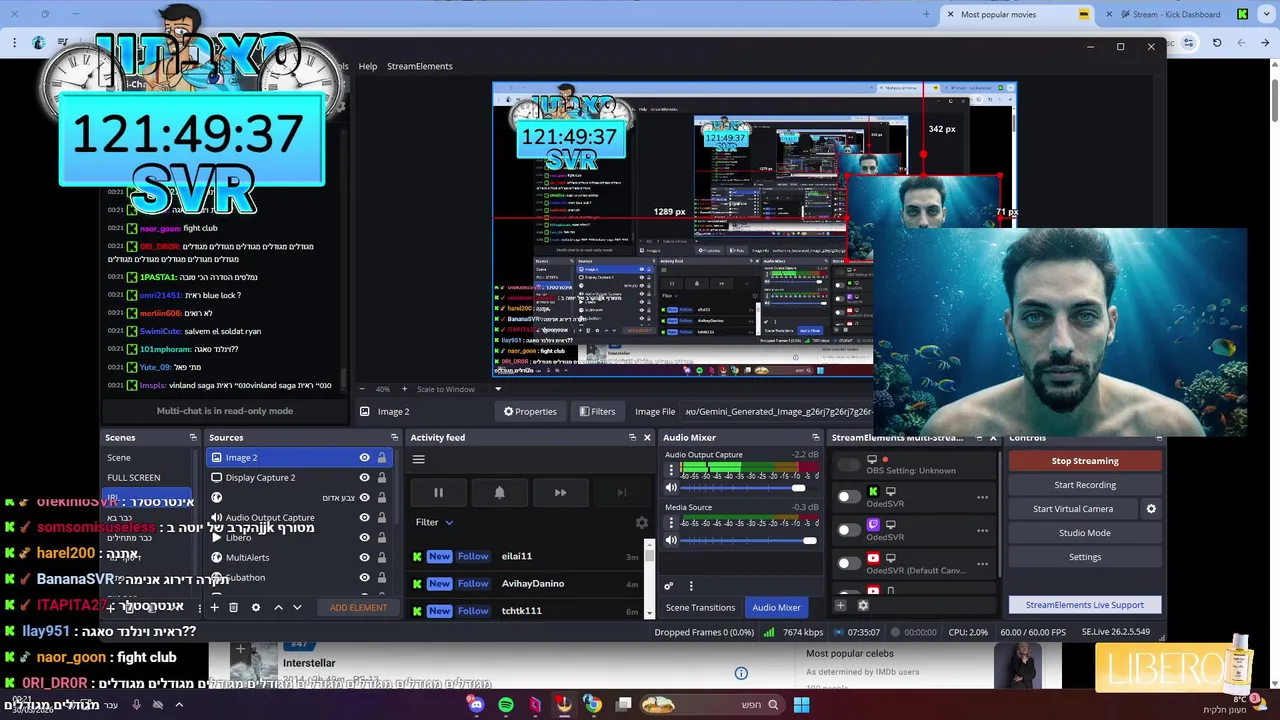Screen dimensions: 1280x720
Task: Add a multi-stream destination with plus
Action: (840, 605)
